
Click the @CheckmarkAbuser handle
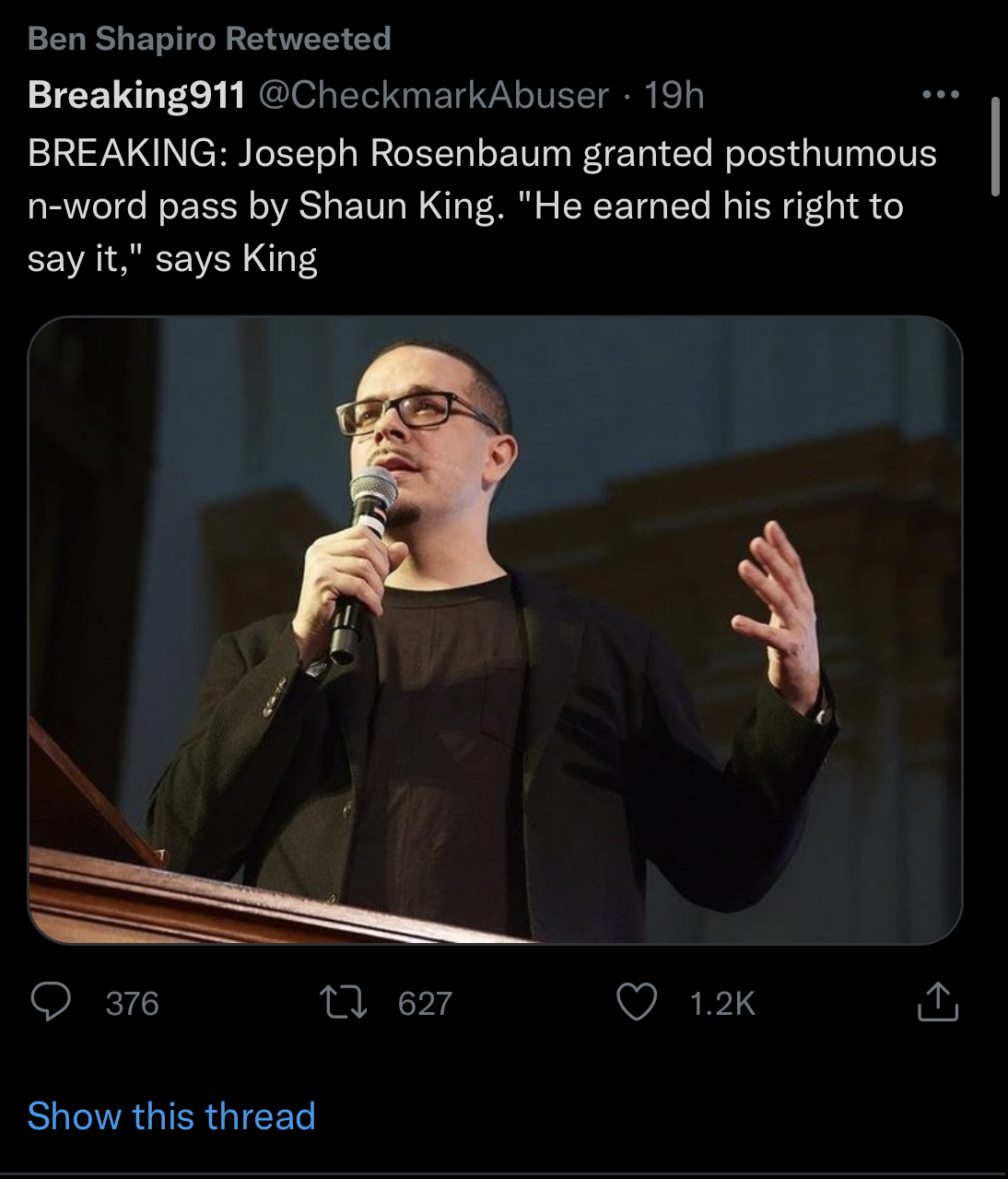pyautogui.click(x=435, y=94)
